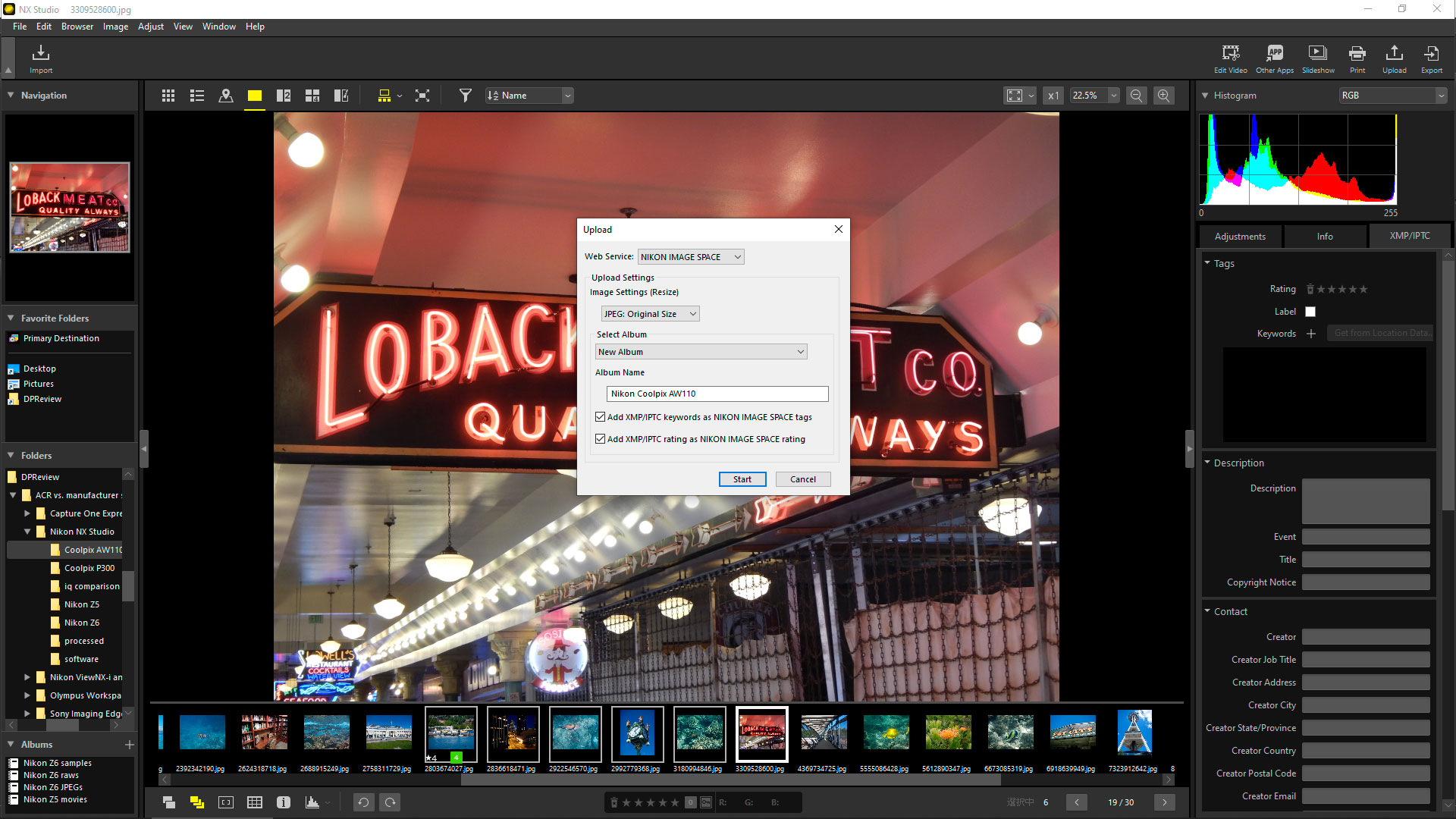This screenshot has width=1456, height=819.
Task: Collapse the Description section
Action: 1207,463
